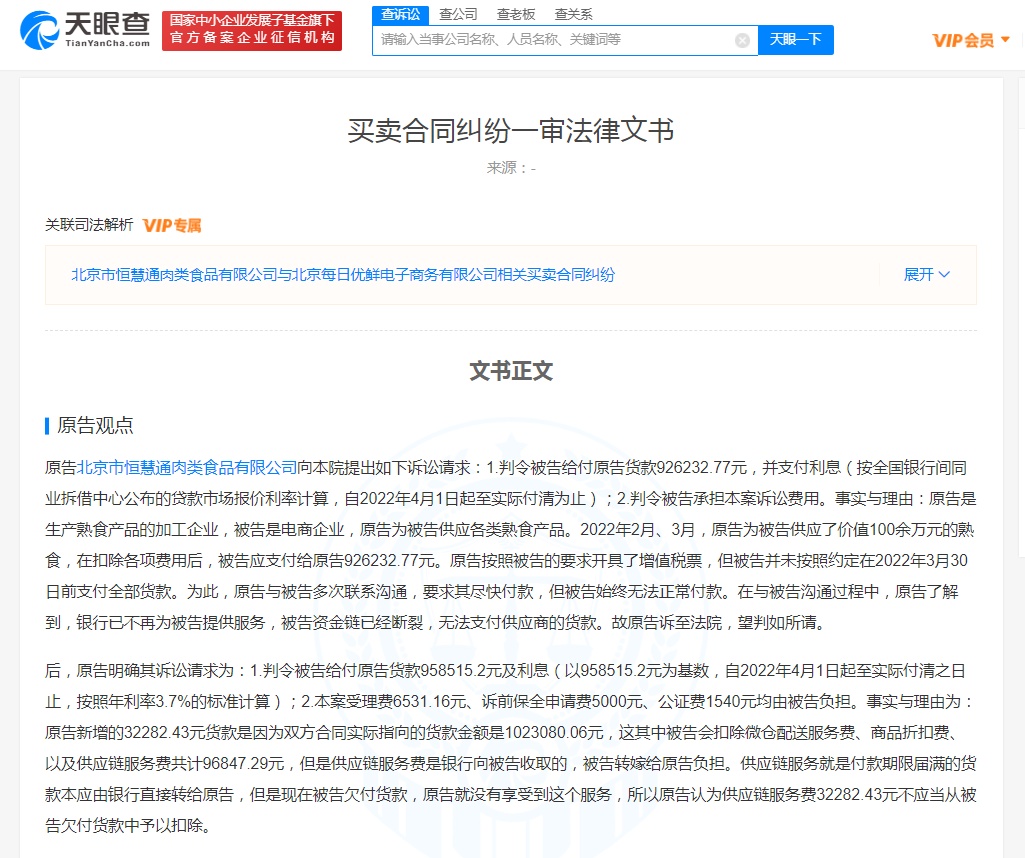Open the 买卖合同纠纷 related case link
The image size is (1025, 858).
(343, 274)
